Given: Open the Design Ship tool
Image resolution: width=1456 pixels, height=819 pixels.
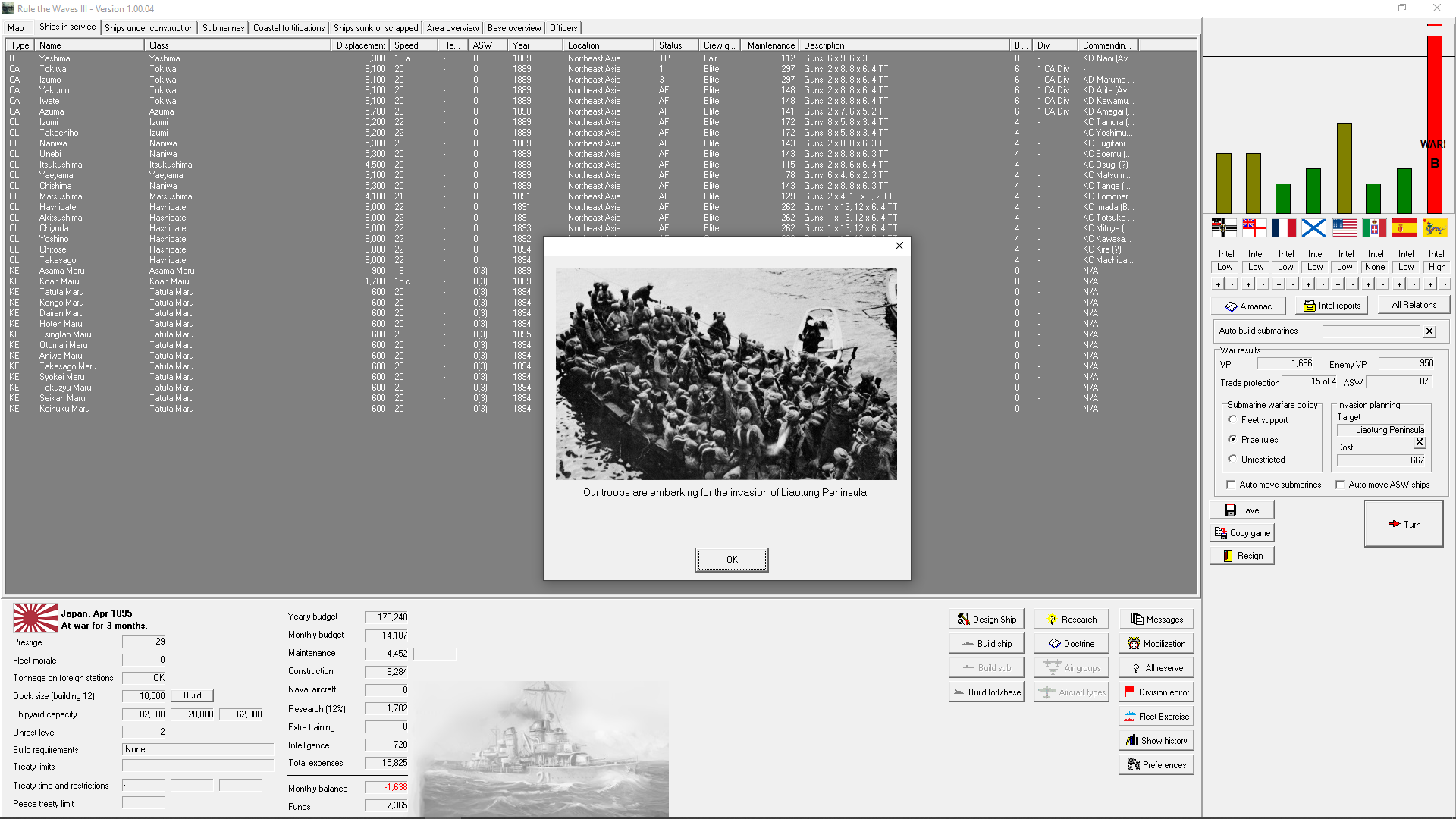Looking at the screenshot, I should coord(986,620).
